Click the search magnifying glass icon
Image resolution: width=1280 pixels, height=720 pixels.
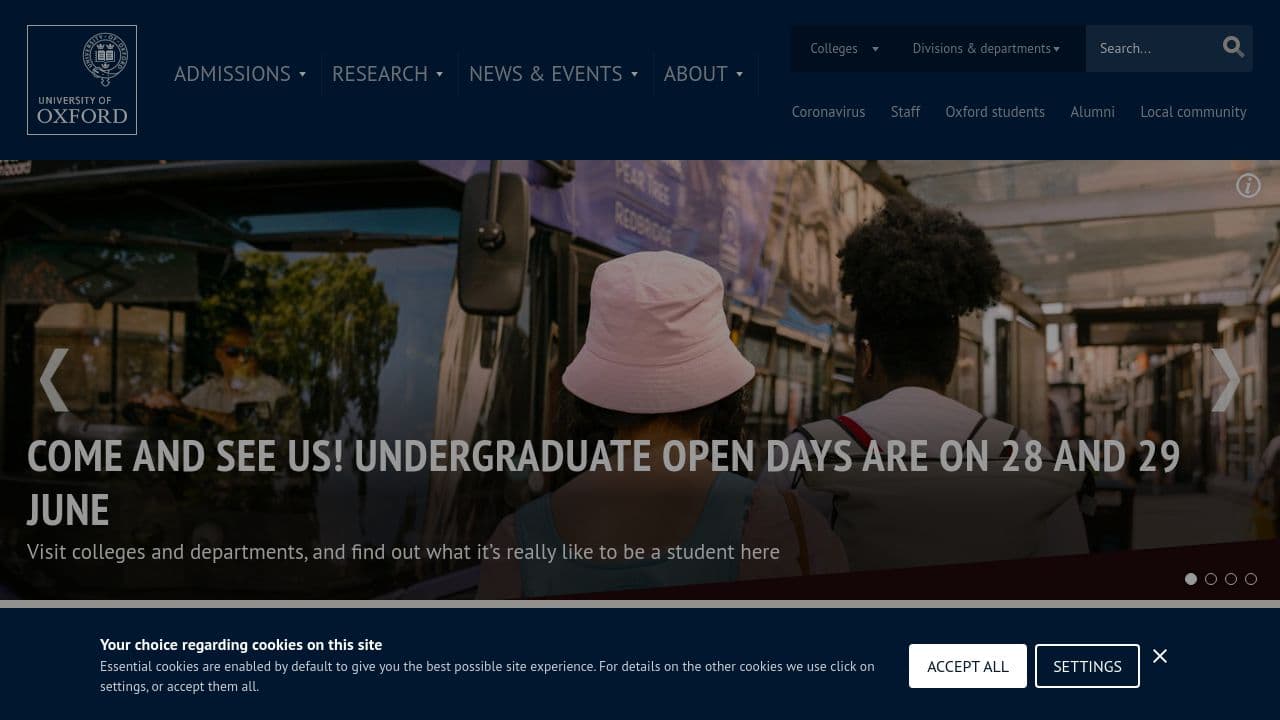(x=1233, y=47)
